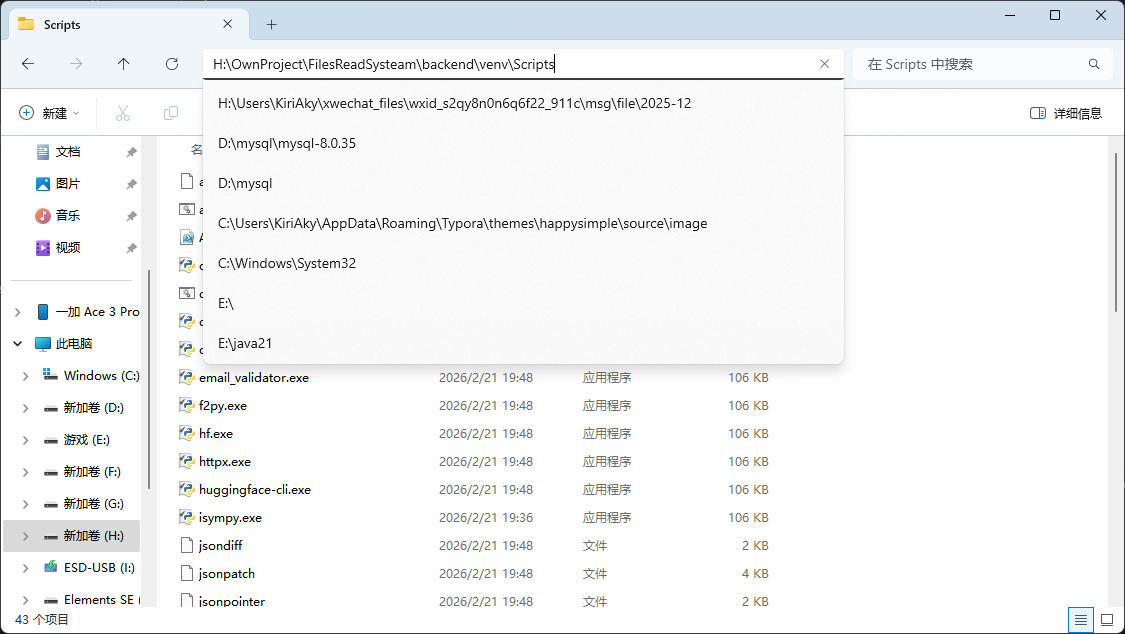The width and height of the screenshot is (1125, 634).
Task: Click the Up directory arrow
Action: [124, 64]
